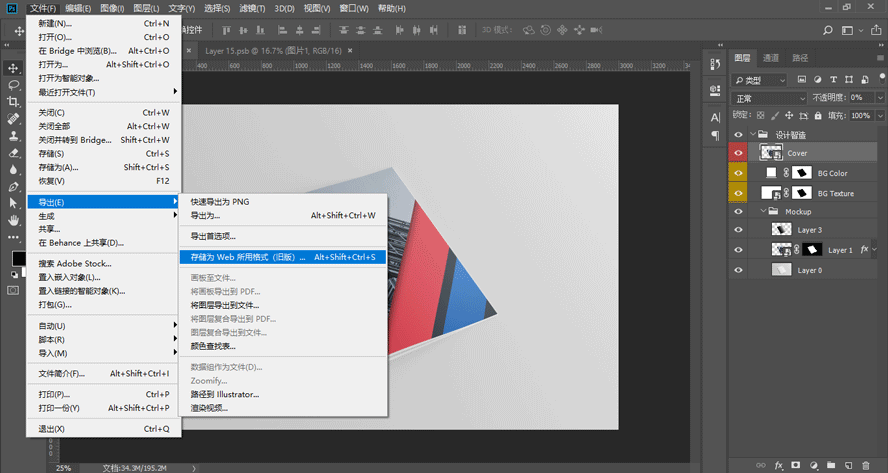888x473 pixels.
Task: Select the Hand tool
Action: point(14,220)
